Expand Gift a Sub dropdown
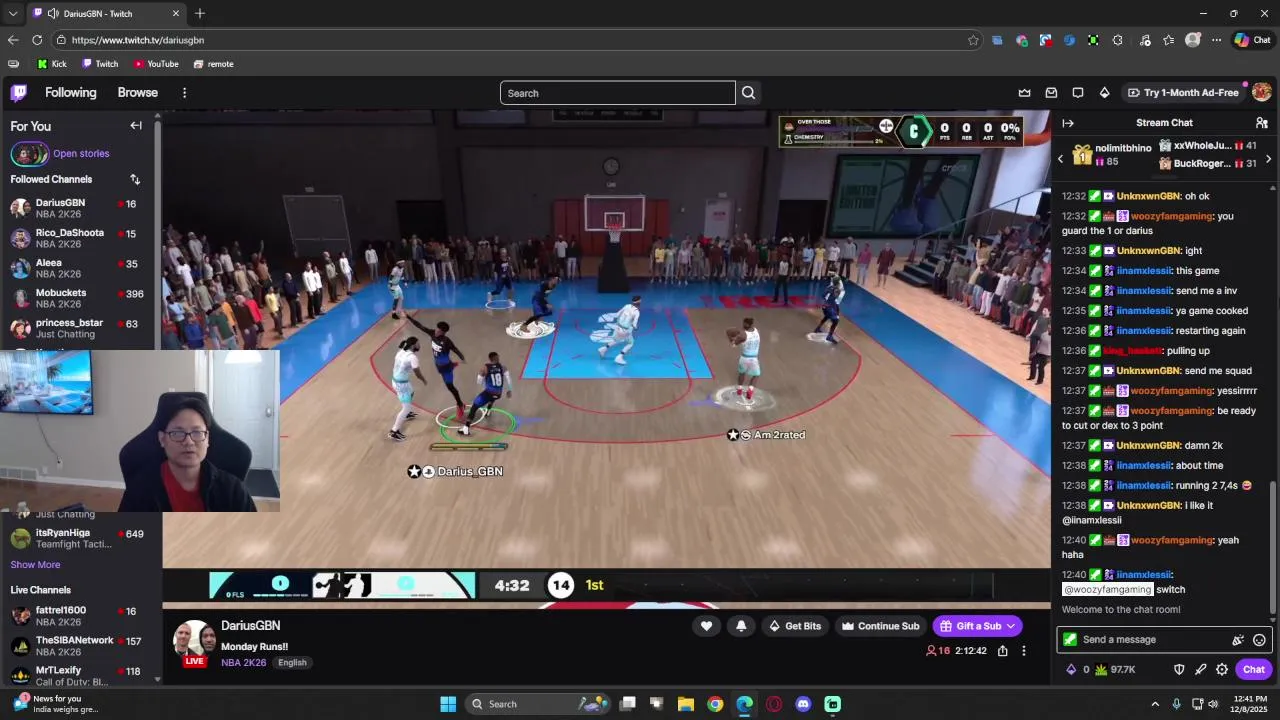Screen dimensions: 1280x720 click(1011, 626)
